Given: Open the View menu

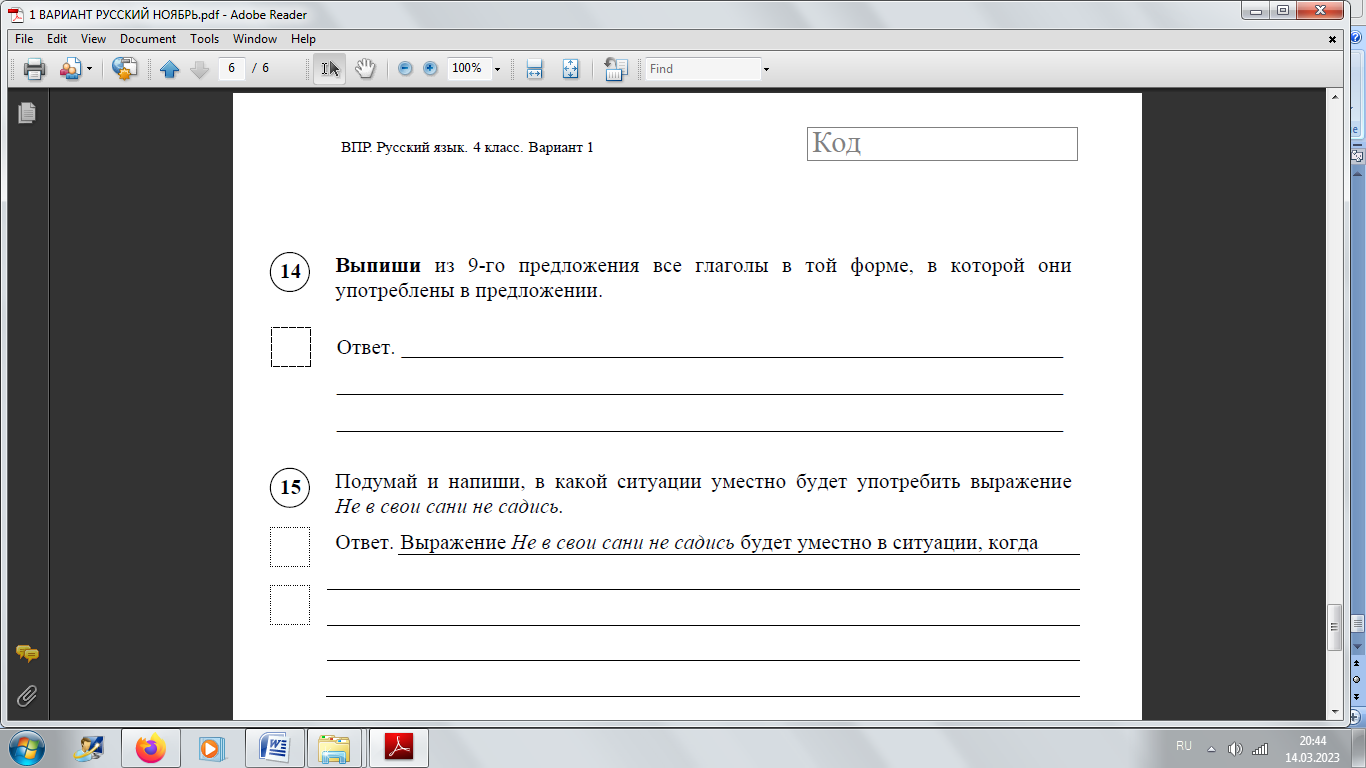Looking at the screenshot, I should coord(93,39).
